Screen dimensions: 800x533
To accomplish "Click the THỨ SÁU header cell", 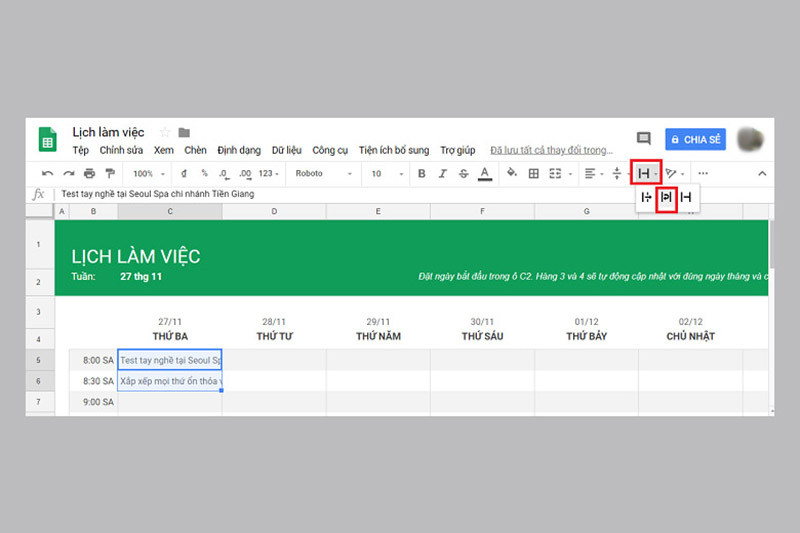I will pyautogui.click(x=482, y=336).
